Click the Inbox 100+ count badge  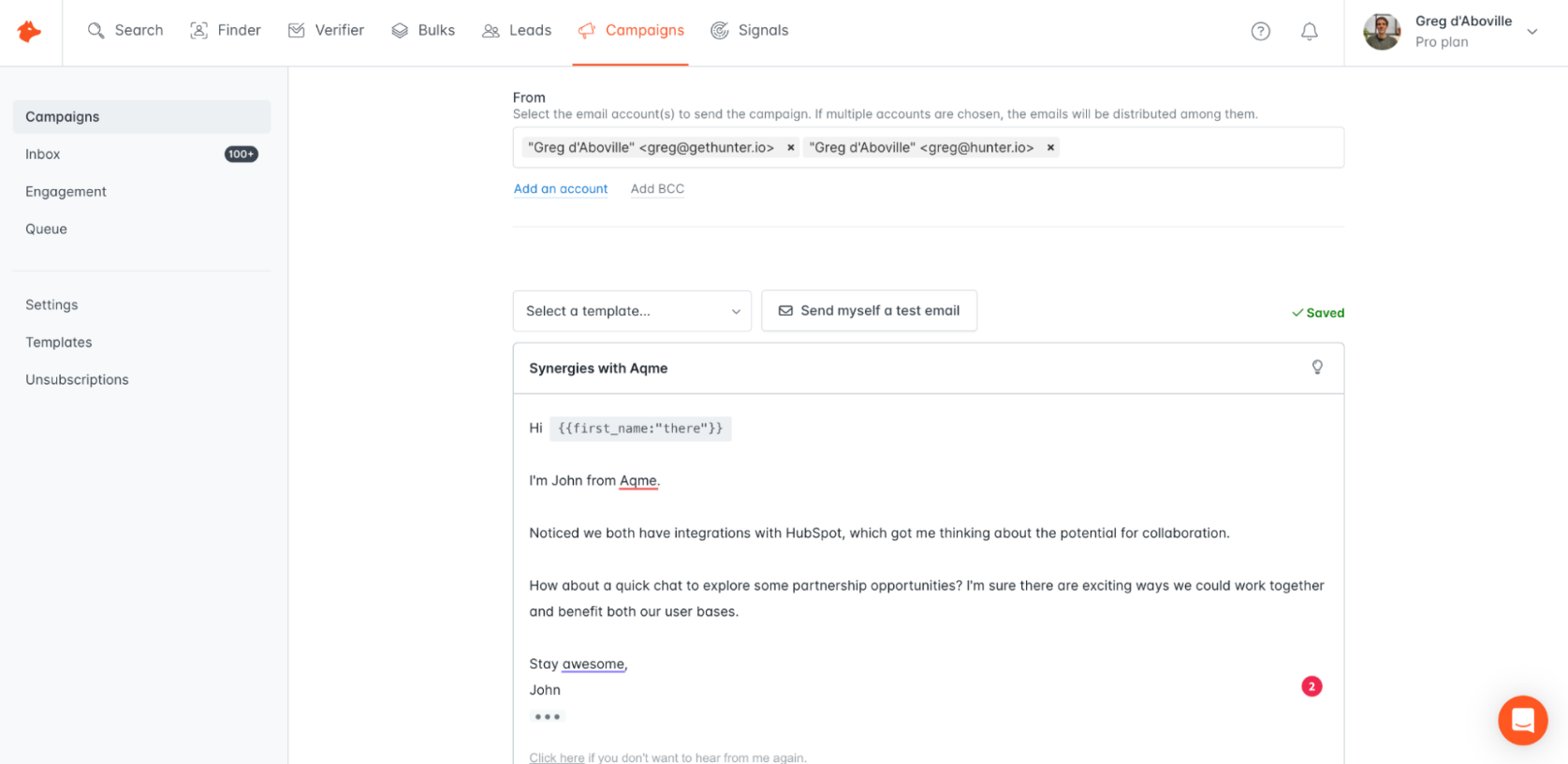click(241, 154)
